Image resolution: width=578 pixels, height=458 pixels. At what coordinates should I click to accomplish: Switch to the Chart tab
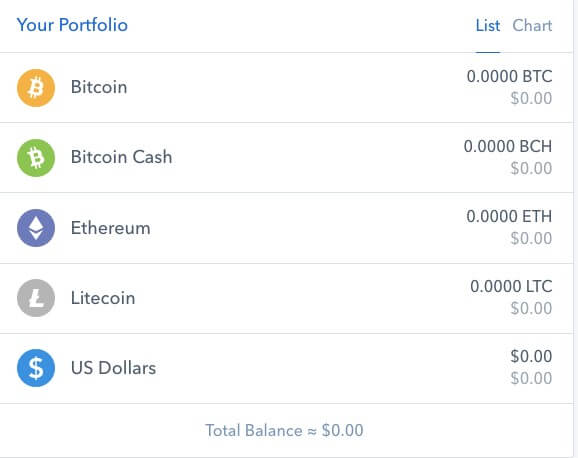(x=532, y=25)
